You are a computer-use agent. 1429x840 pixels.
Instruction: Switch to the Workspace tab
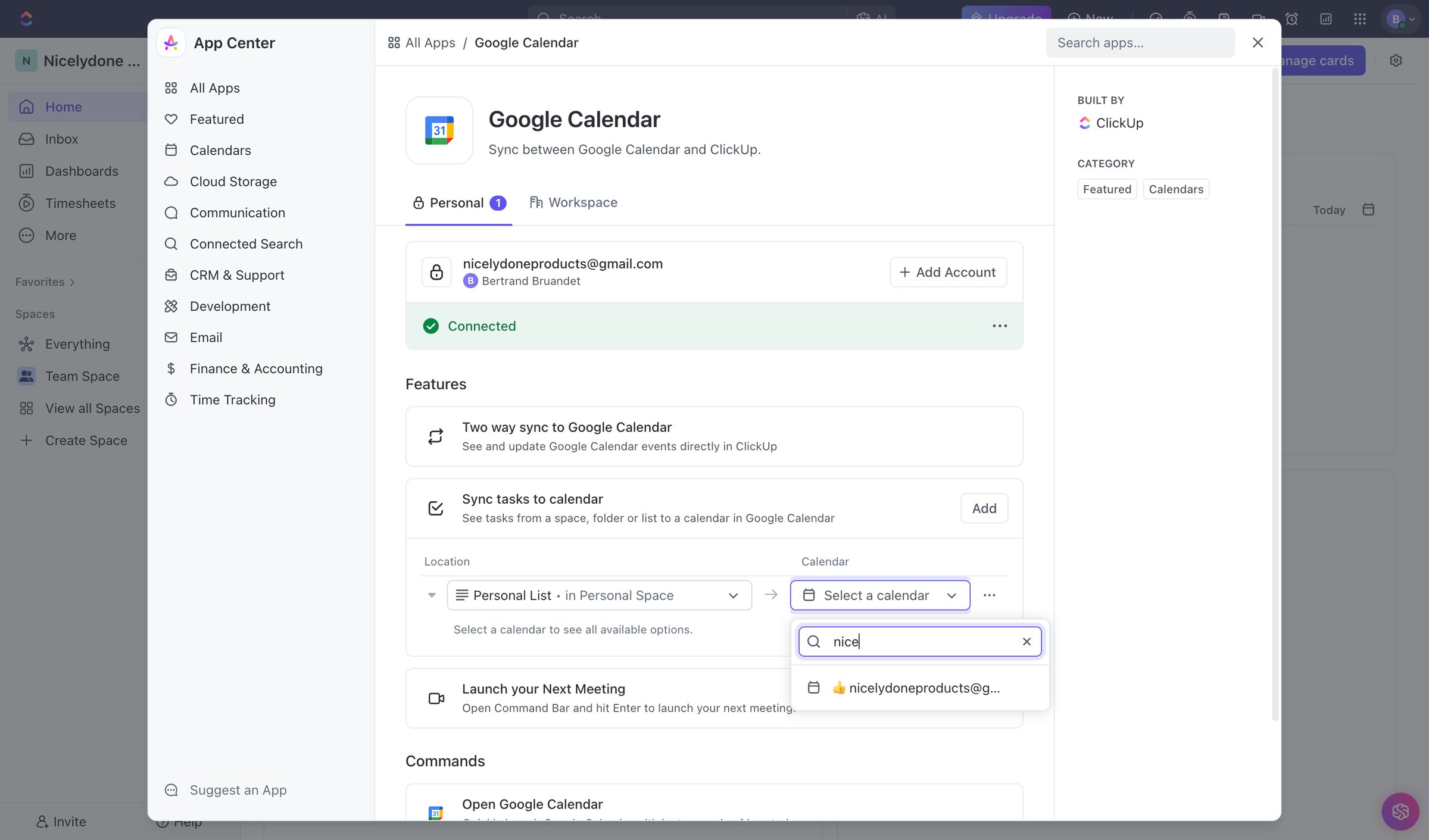pos(573,203)
